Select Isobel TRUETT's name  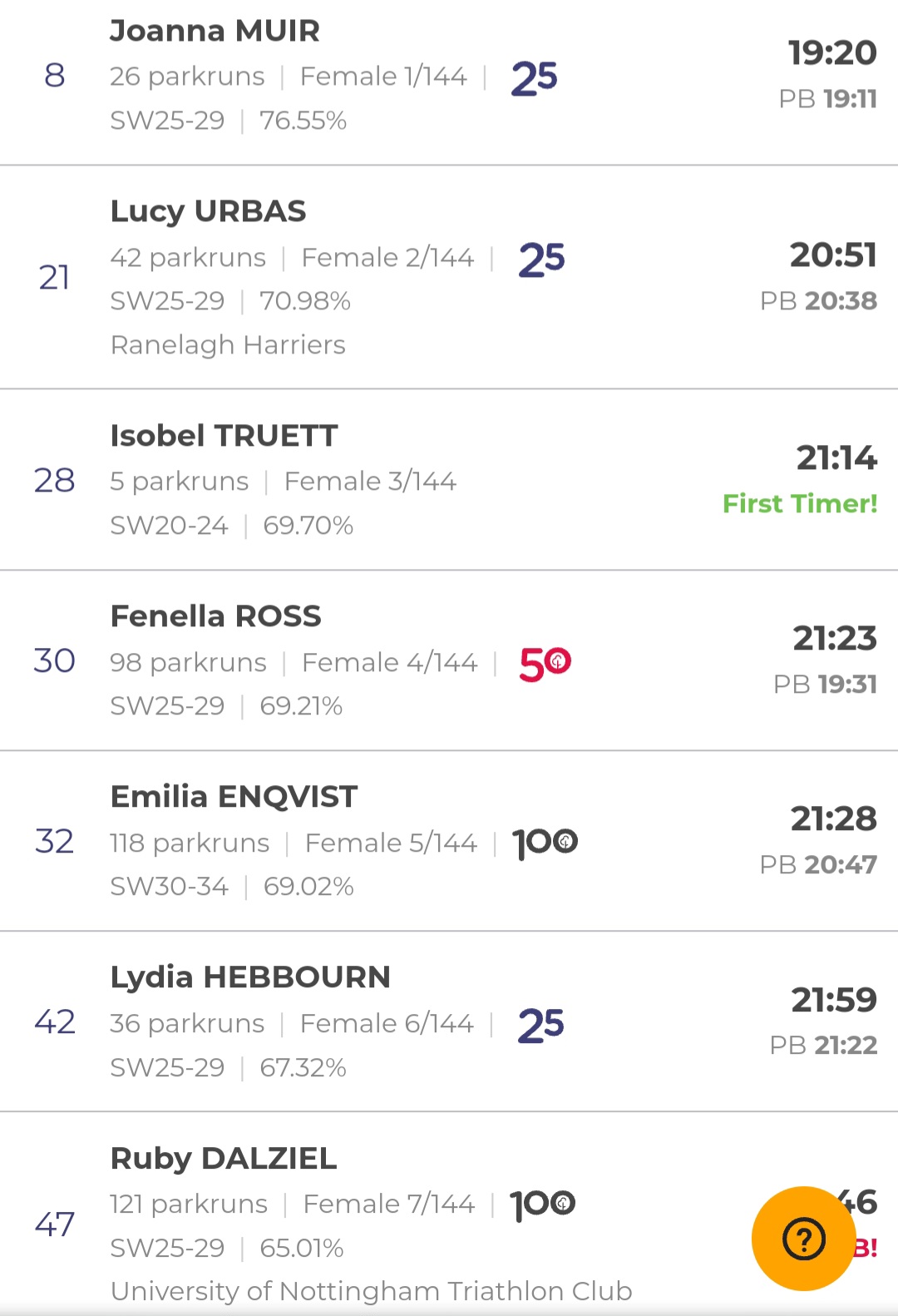pyautogui.click(x=224, y=436)
